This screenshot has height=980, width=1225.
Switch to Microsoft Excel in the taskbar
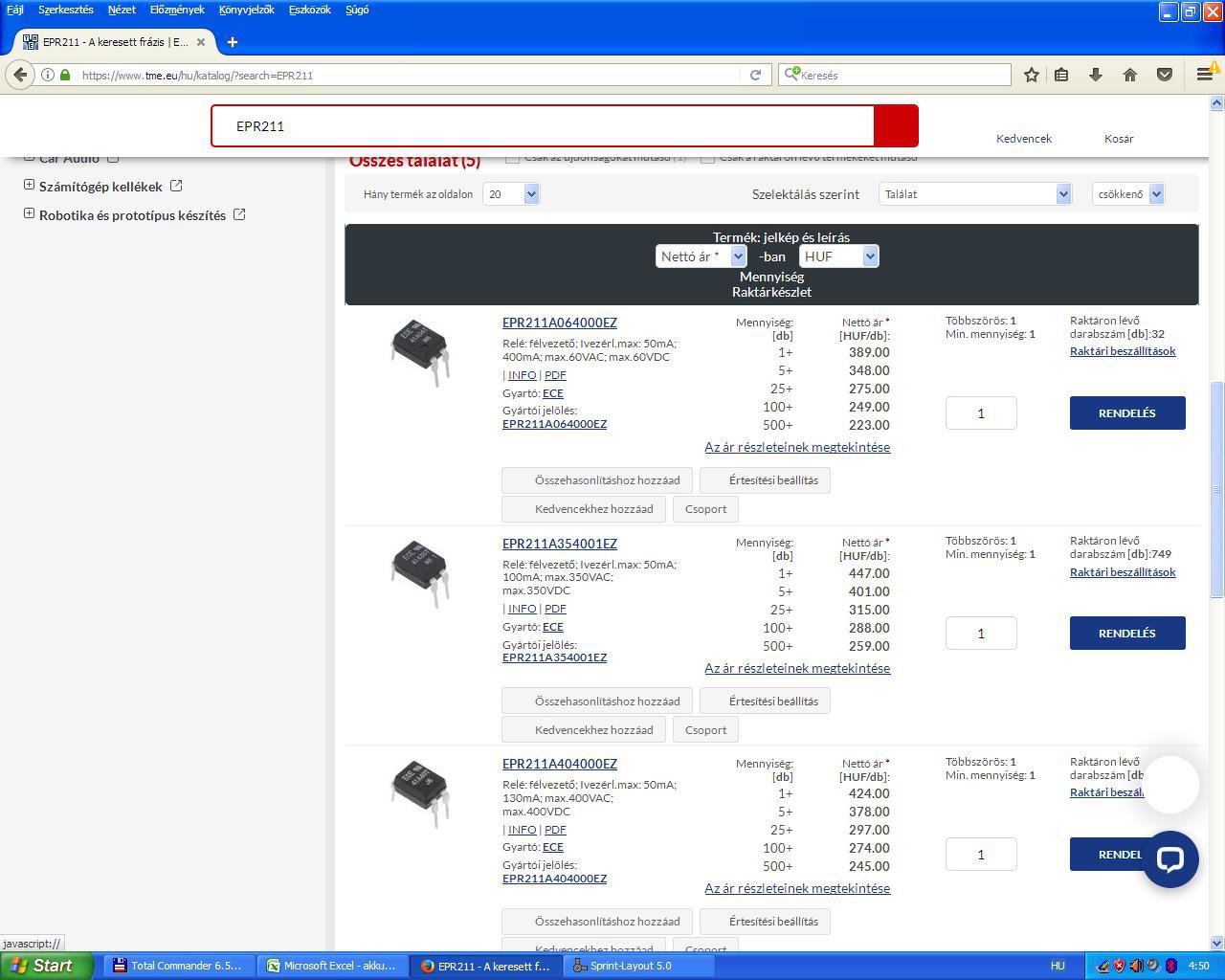334,966
